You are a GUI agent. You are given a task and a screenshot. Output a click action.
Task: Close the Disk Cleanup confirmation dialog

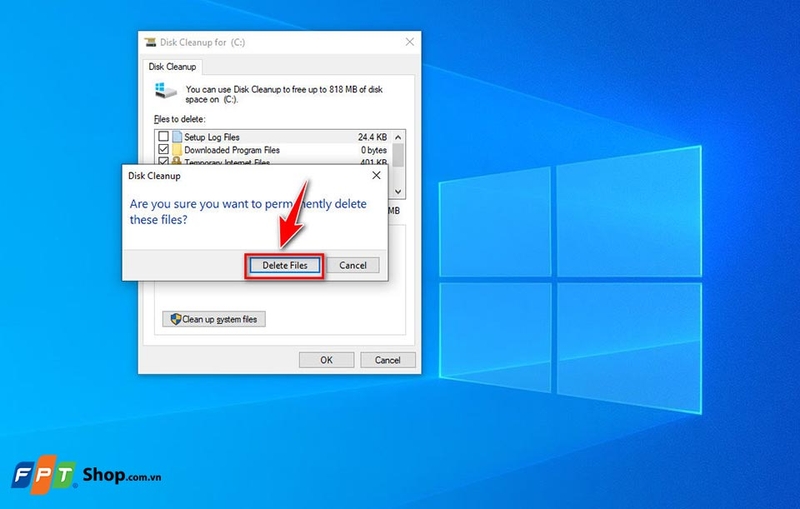click(377, 175)
